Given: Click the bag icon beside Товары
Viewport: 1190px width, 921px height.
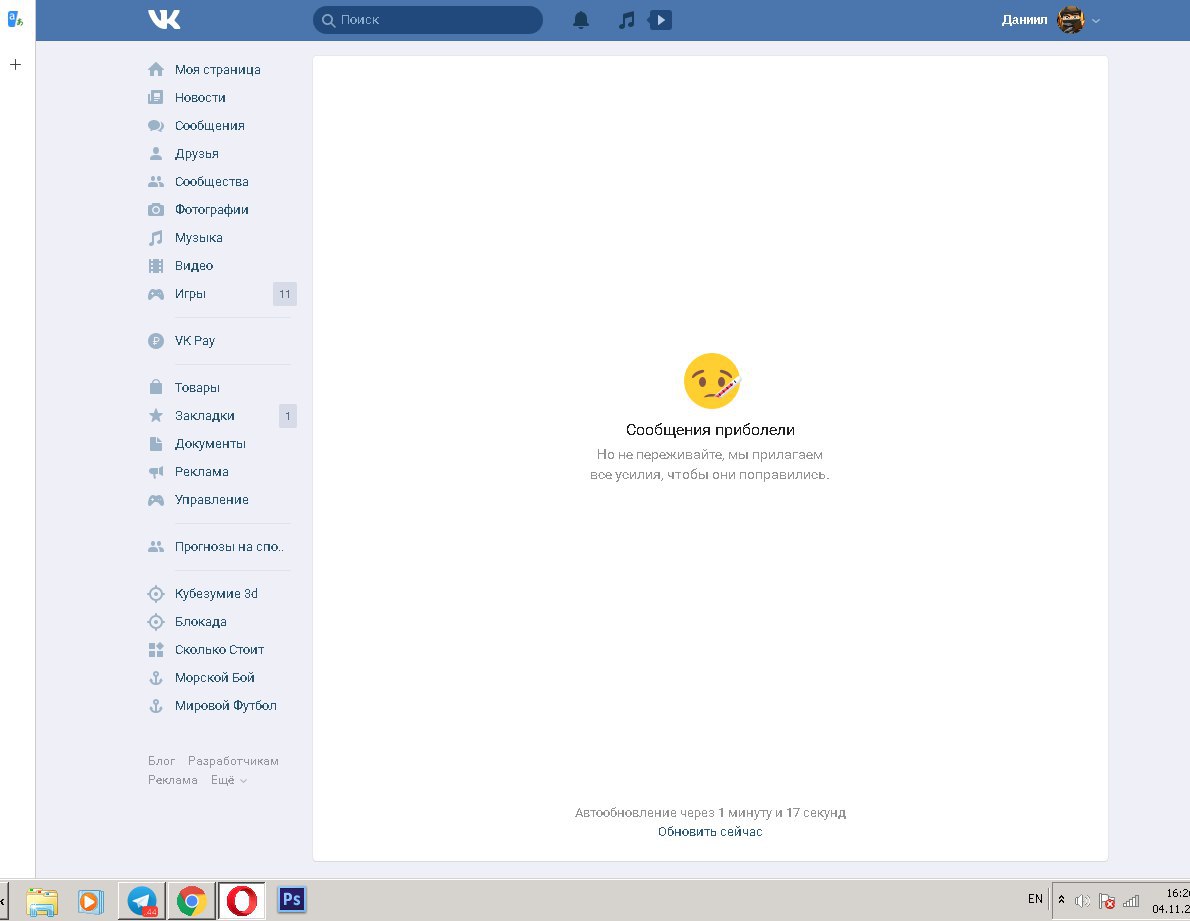Looking at the screenshot, I should [x=156, y=387].
